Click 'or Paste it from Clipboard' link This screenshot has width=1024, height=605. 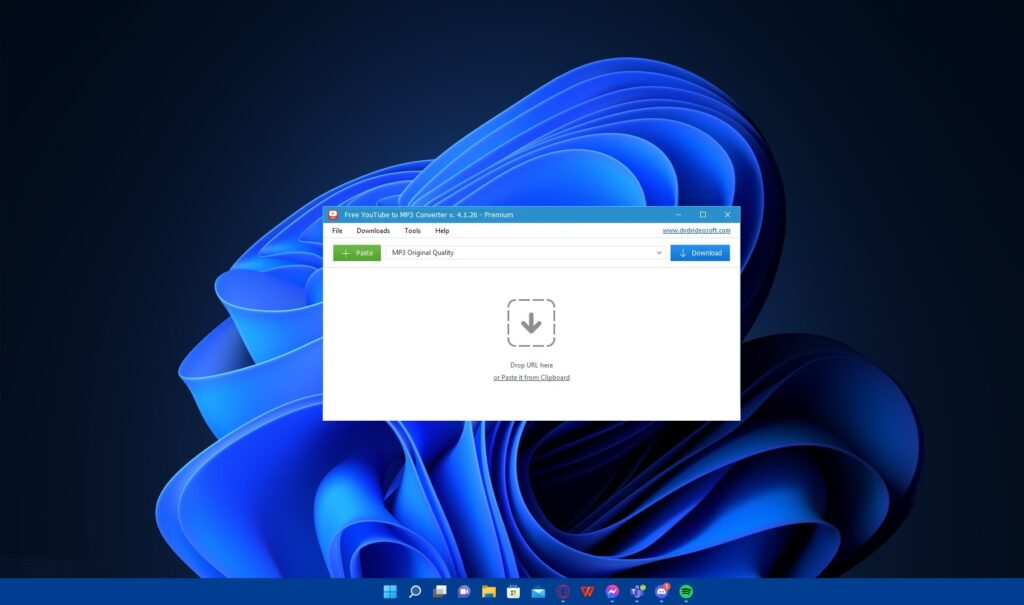click(532, 378)
